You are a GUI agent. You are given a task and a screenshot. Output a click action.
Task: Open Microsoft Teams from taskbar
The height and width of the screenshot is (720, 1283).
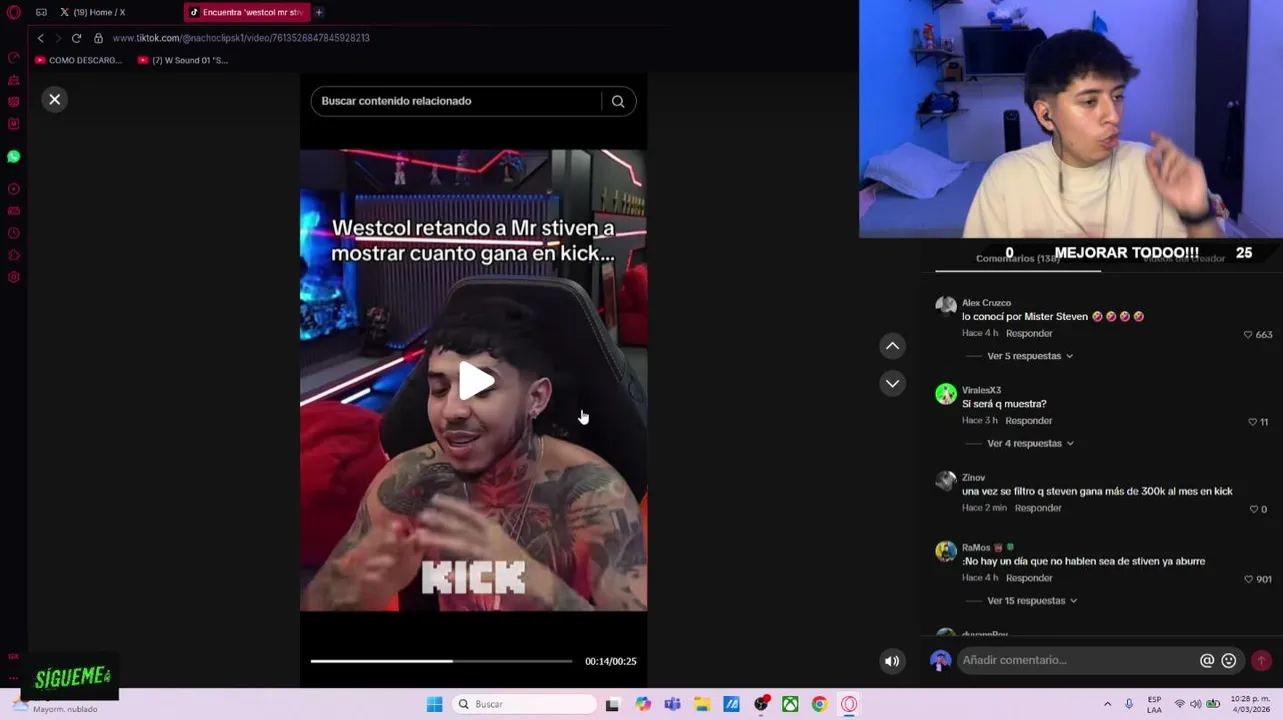672,704
